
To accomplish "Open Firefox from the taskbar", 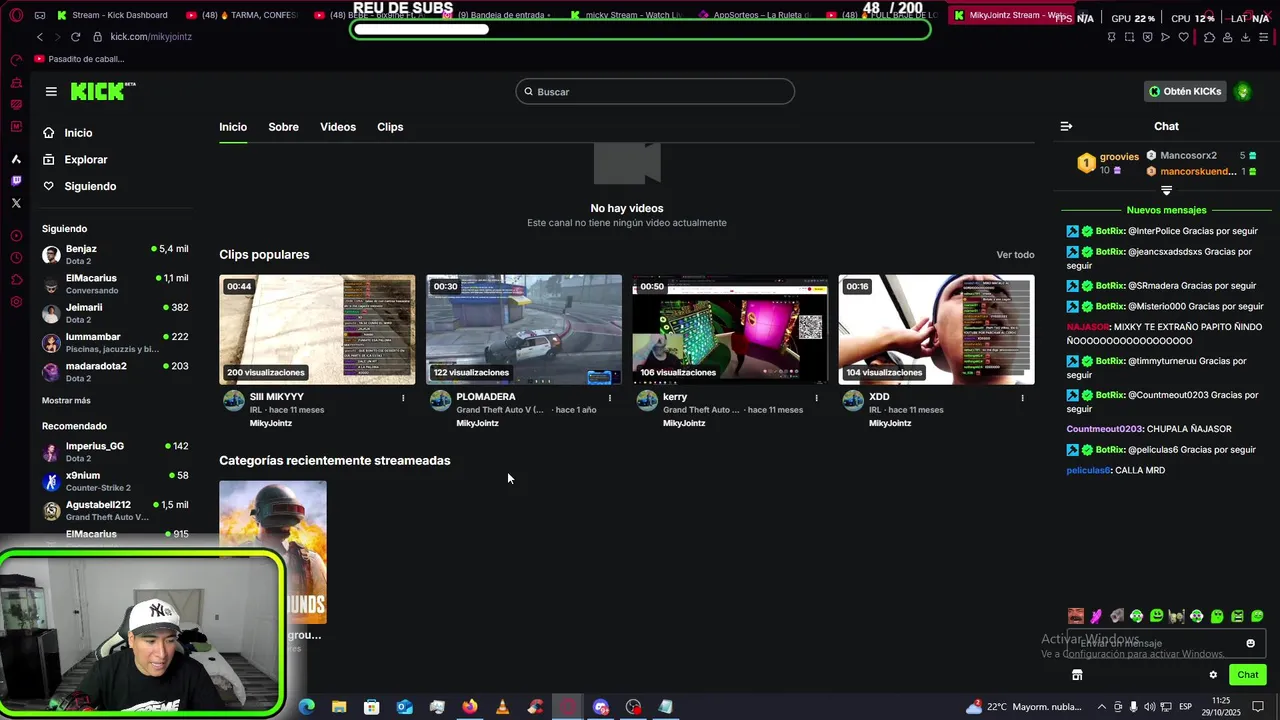I will (470, 707).
